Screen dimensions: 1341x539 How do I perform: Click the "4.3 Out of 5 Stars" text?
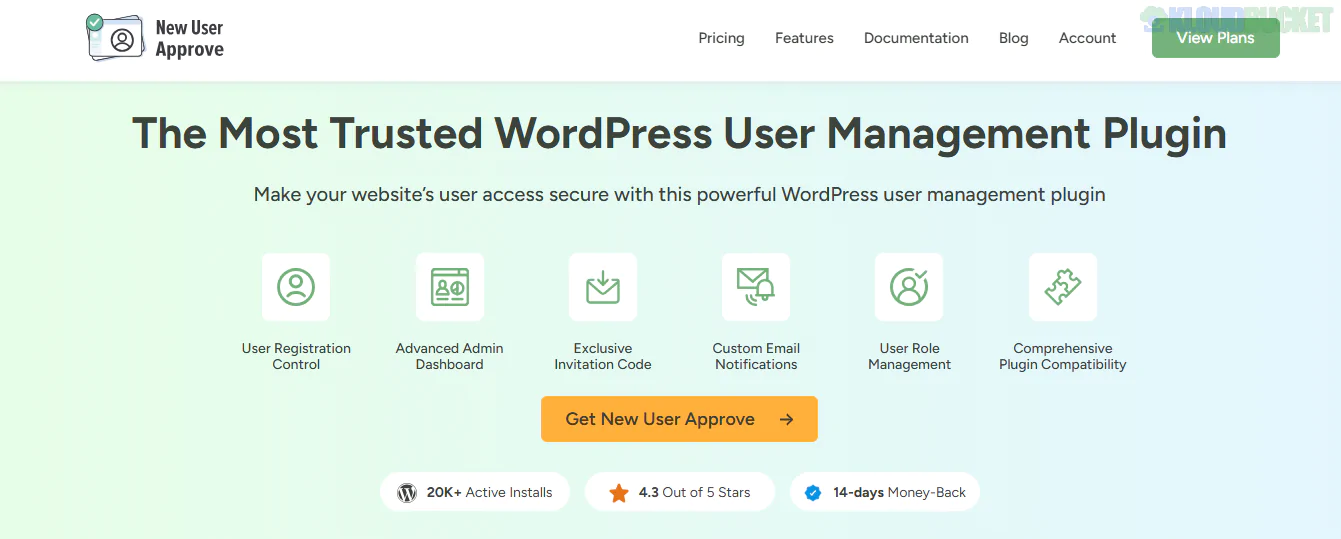pos(694,492)
